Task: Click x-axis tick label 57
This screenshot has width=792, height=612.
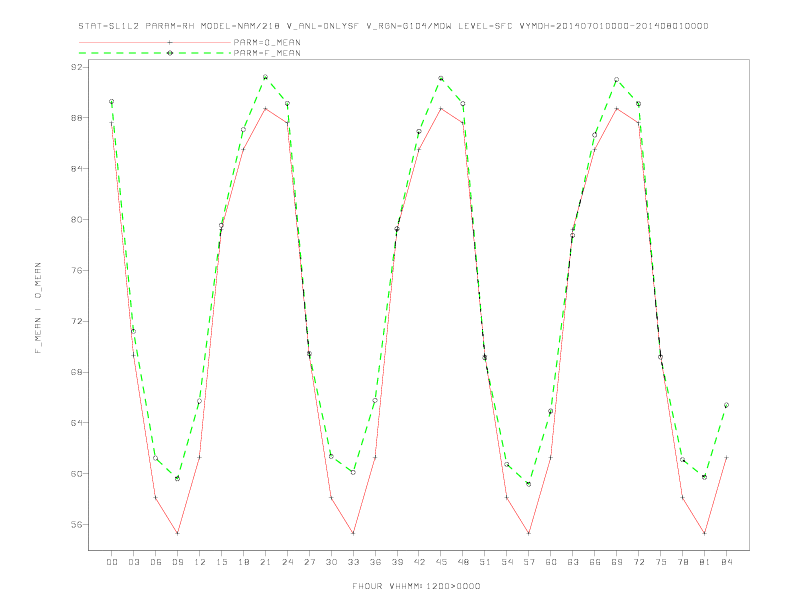Action: [x=529, y=562]
